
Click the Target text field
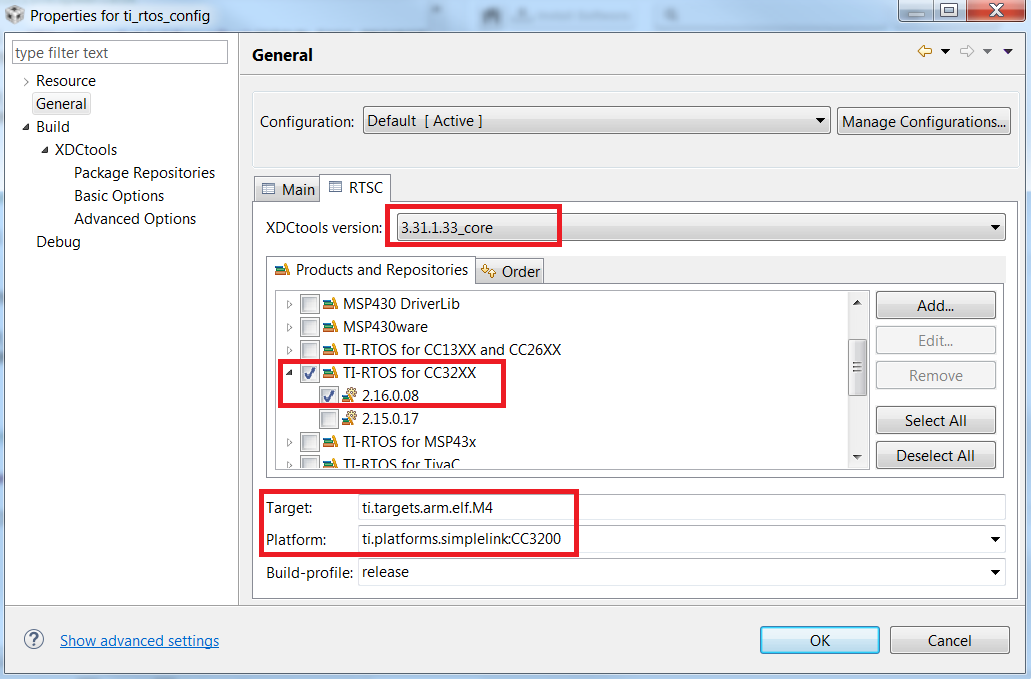pyautogui.click(x=681, y=507)
